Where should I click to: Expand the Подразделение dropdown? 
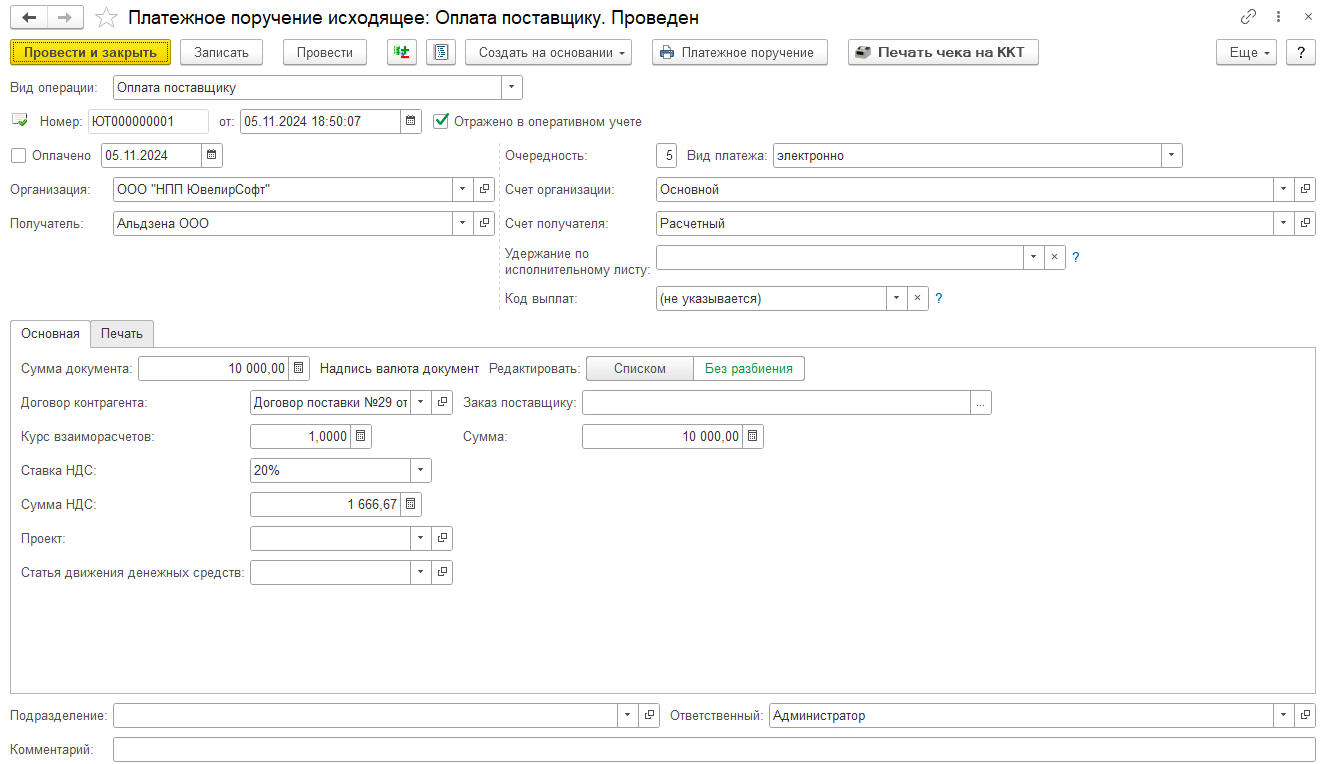click(x=628, y=716)
